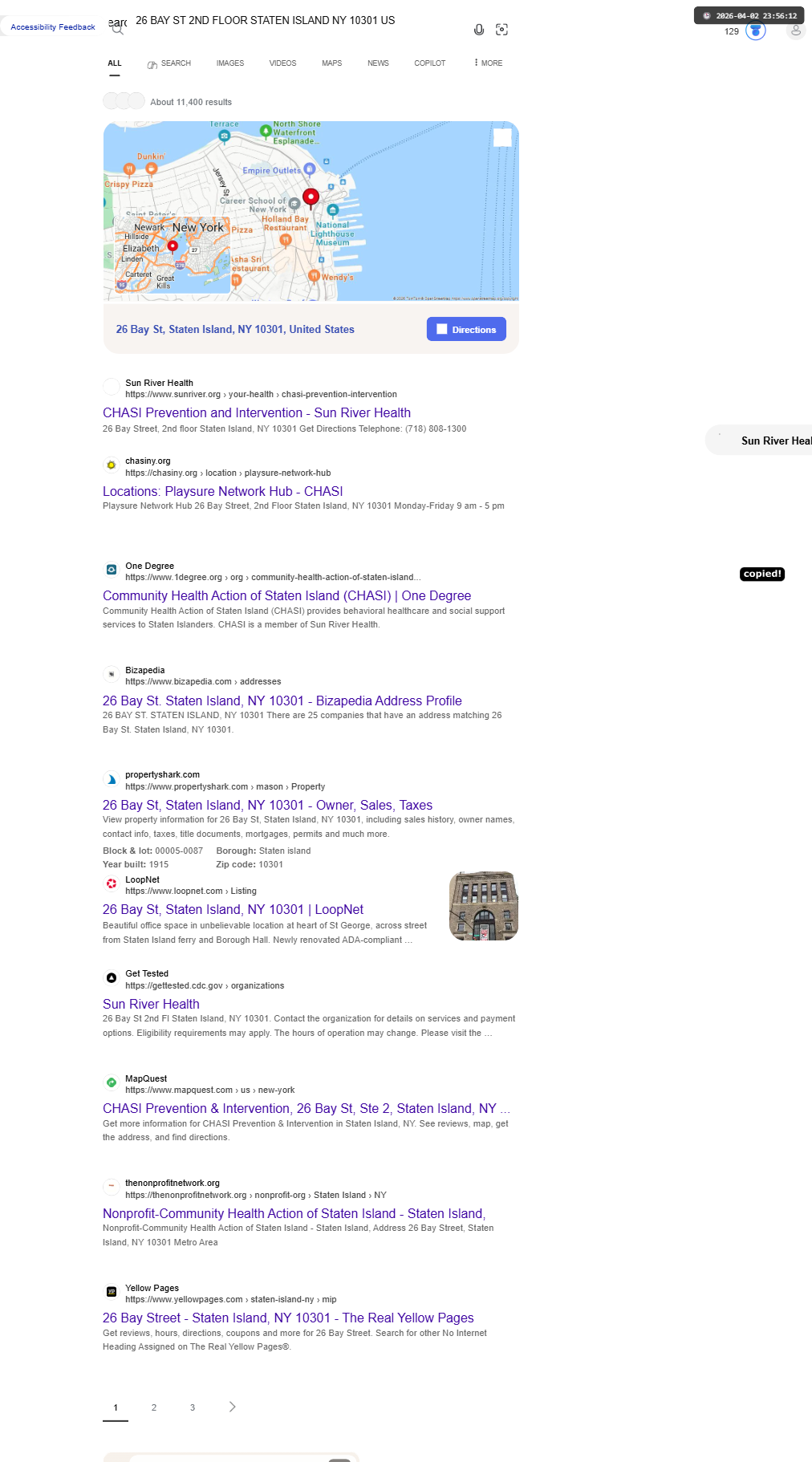Go to results page 3
This screenshot has width=812, height=1462.
coord(193,1407)
